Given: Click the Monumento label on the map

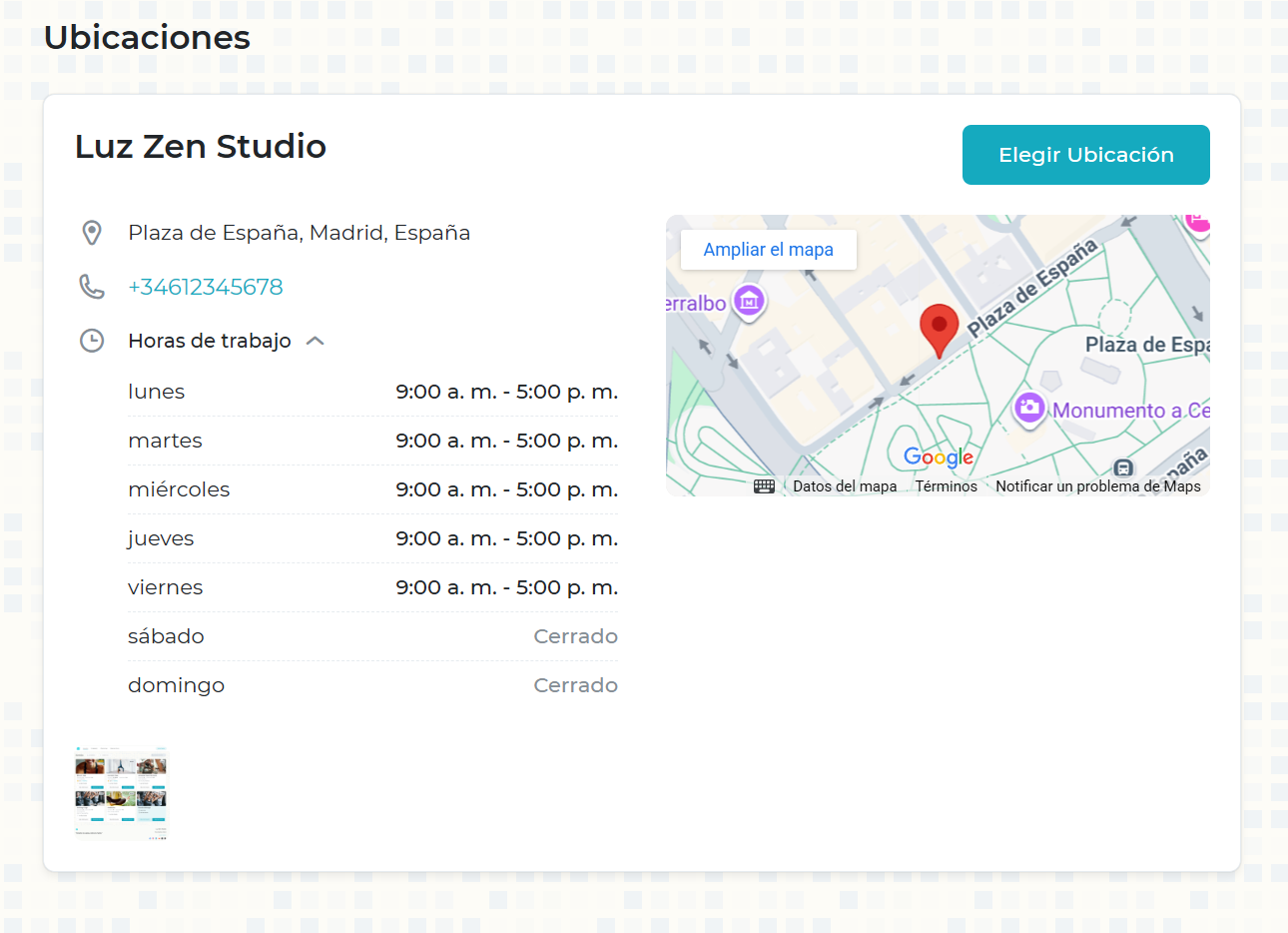Looking at the screenshot, I should (x=1130, y=411).
